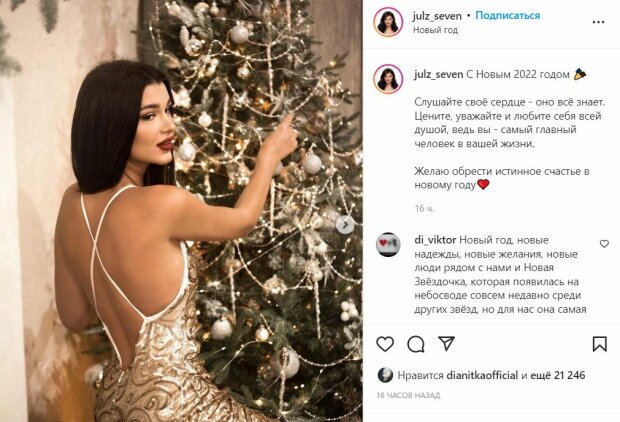Share the post via paper plane icon
This screenshot has width=620, height=422.
[x=446, y=343]
